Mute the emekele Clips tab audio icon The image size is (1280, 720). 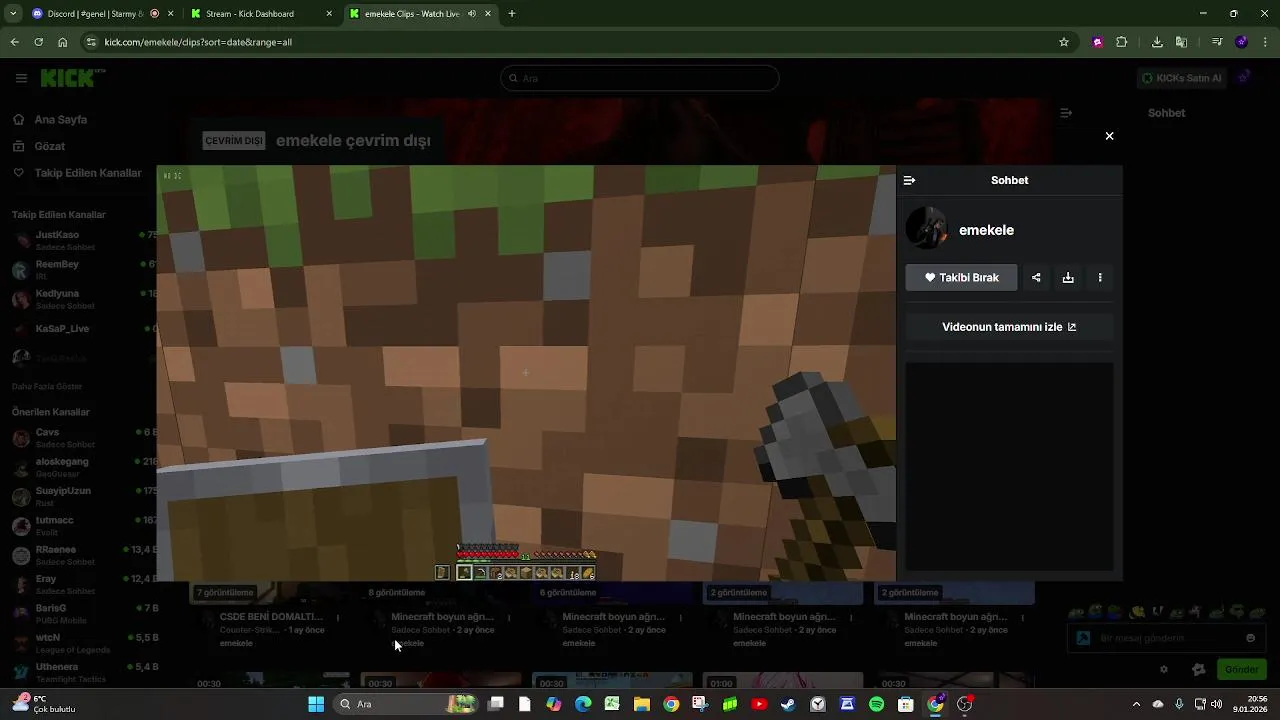click(472, 14)
